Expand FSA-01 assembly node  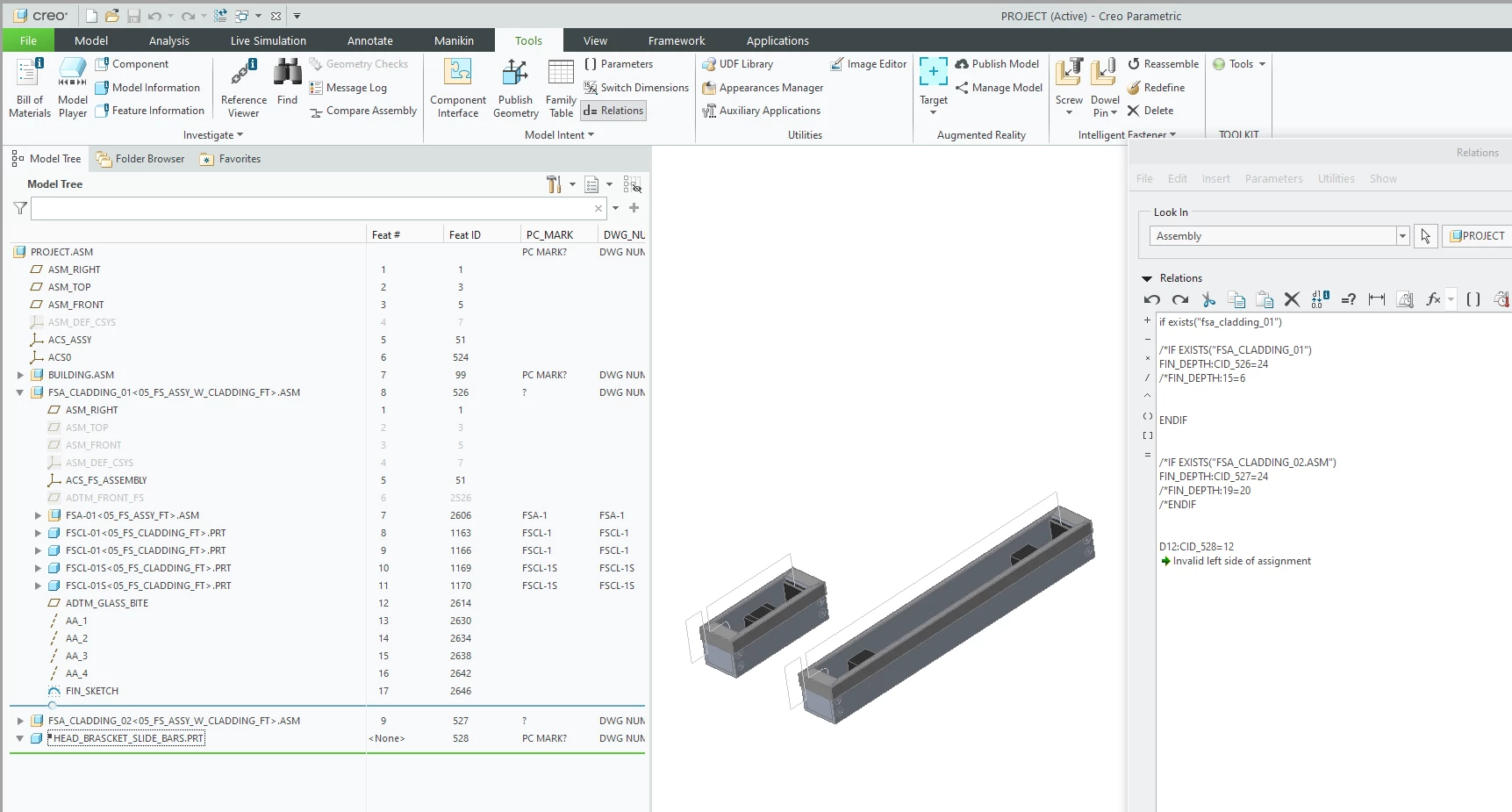[x=38, y=515]
